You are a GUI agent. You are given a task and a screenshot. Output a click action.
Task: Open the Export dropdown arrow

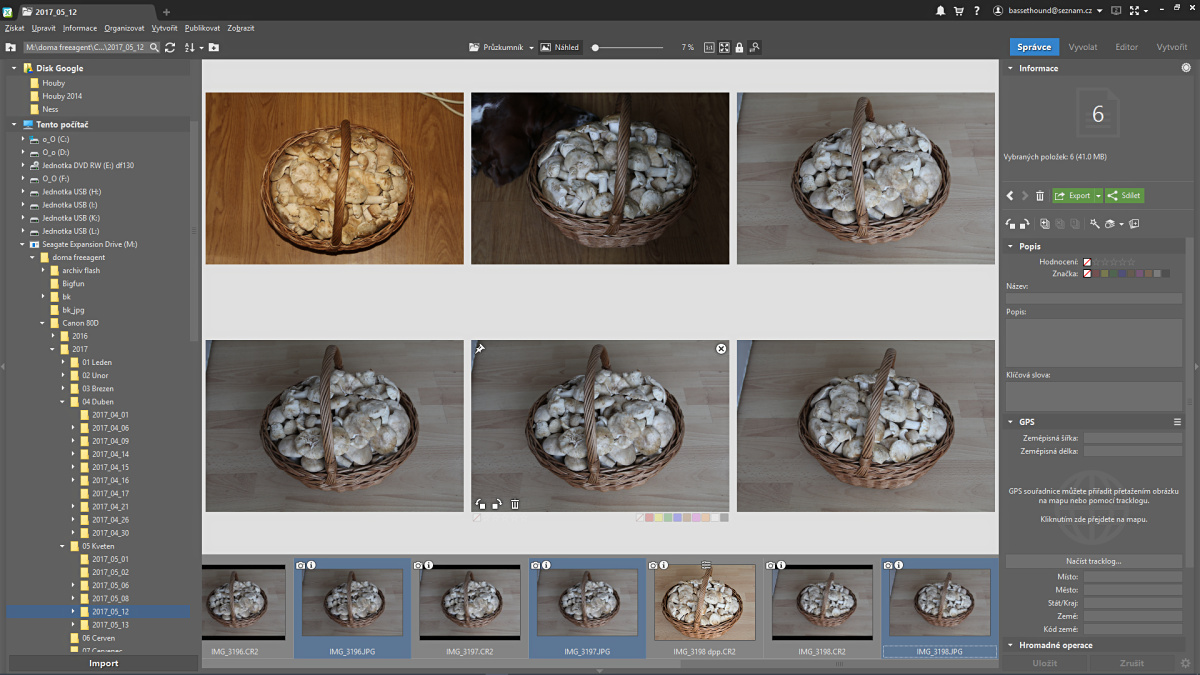1098,196
